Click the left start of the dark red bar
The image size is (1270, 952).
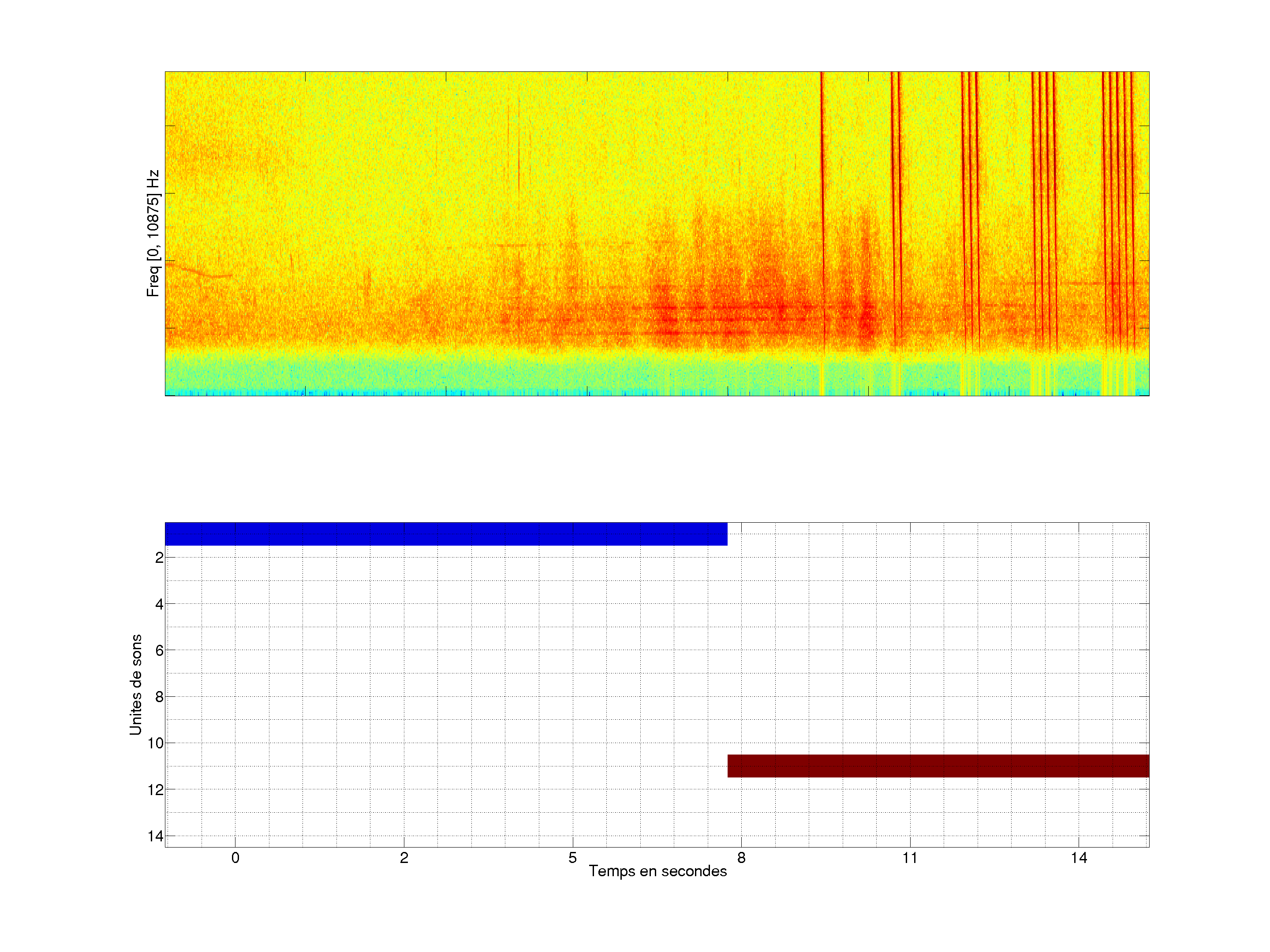732,766
